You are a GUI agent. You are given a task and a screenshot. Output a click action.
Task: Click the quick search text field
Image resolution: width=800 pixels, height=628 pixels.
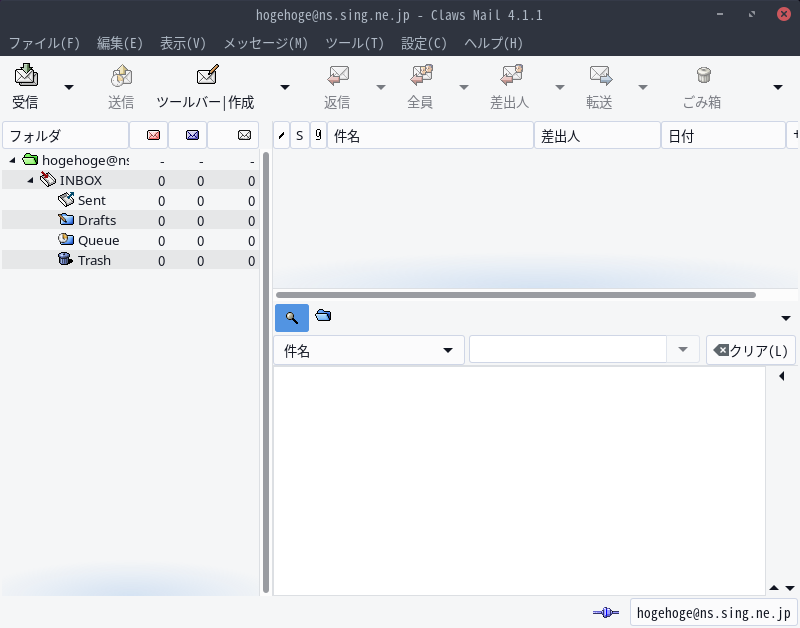tap(568, 349)
